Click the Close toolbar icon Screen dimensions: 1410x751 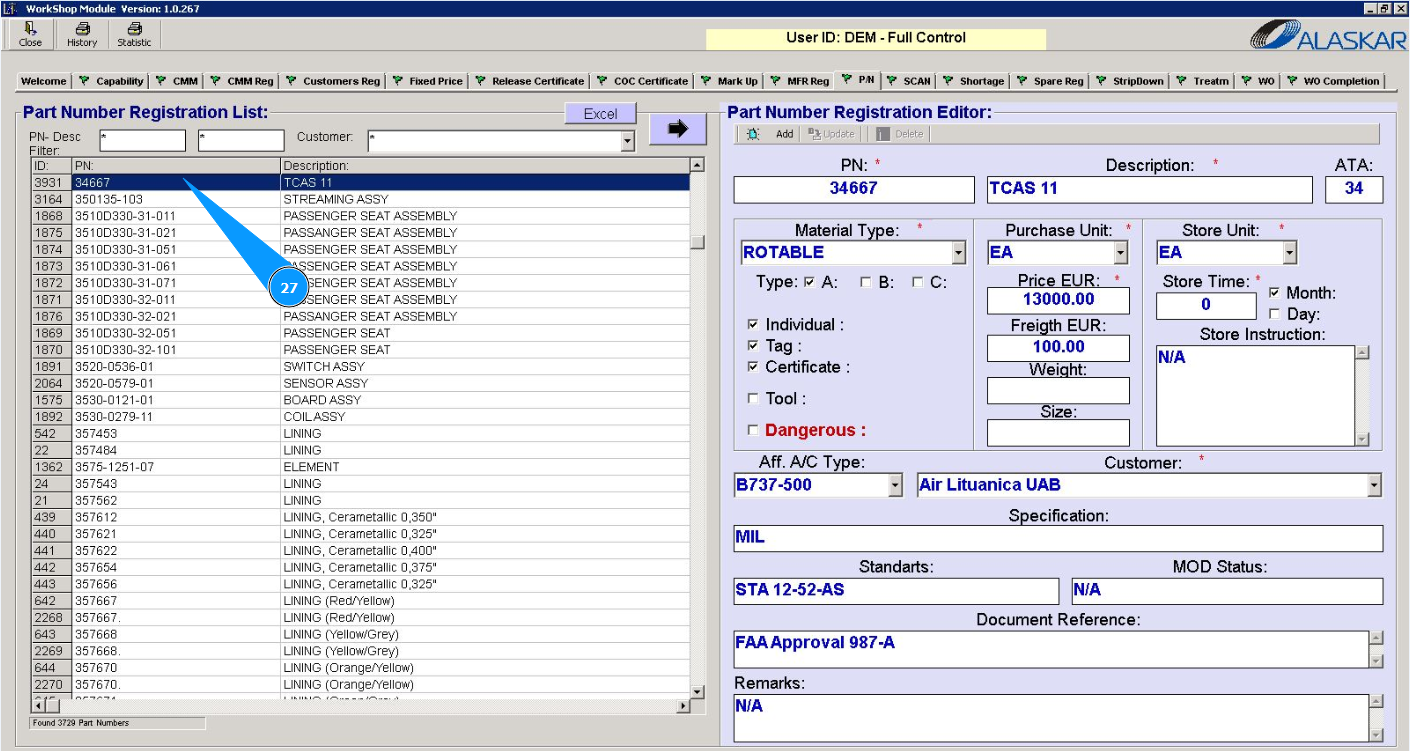coord(31,35)
